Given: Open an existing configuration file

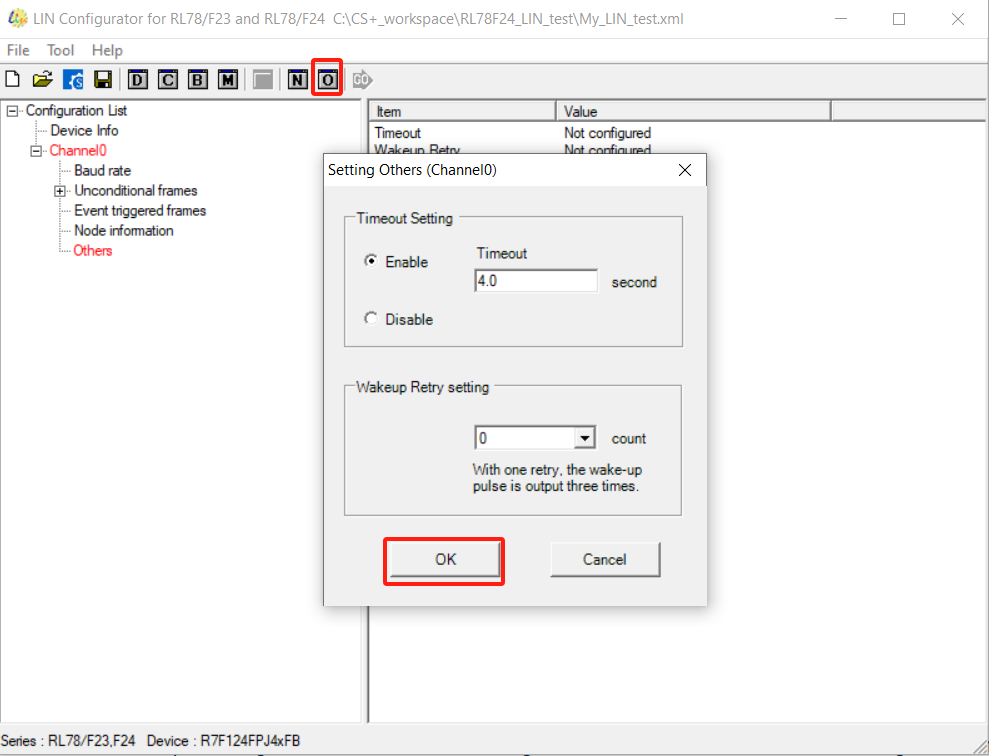Looking at the screenshot, I should [x=42, y=79].
